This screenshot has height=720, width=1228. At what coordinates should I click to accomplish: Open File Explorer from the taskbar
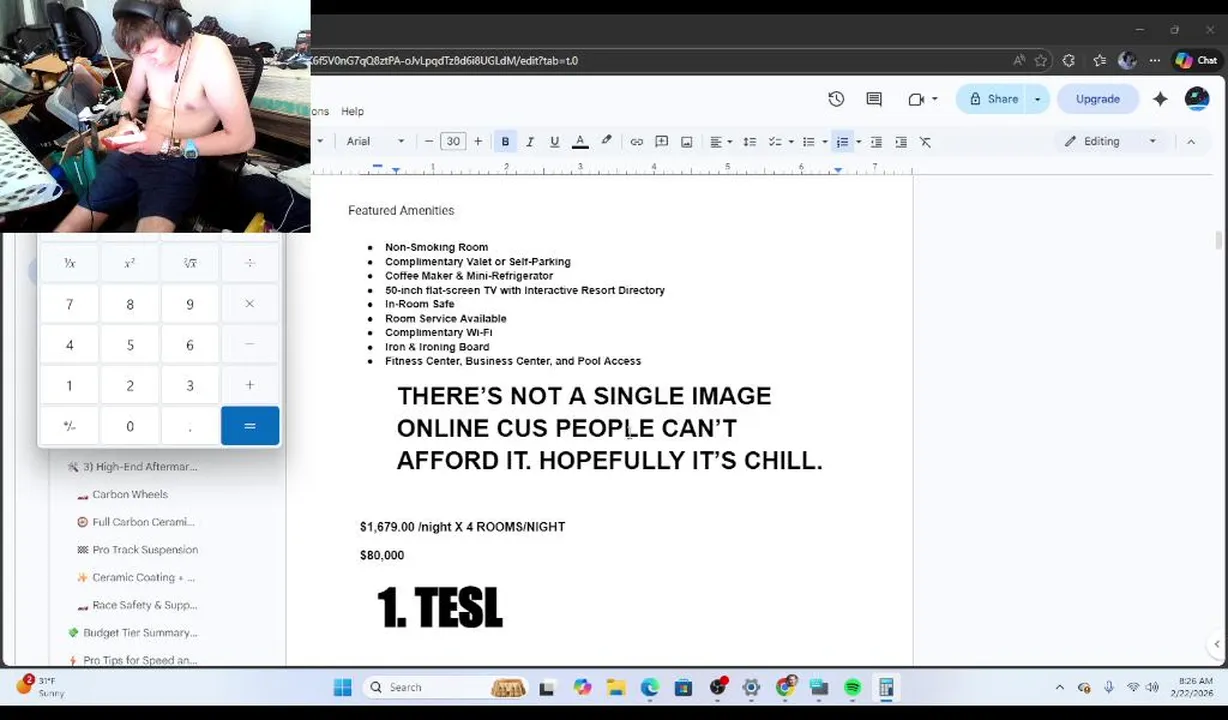click(616, 687)
